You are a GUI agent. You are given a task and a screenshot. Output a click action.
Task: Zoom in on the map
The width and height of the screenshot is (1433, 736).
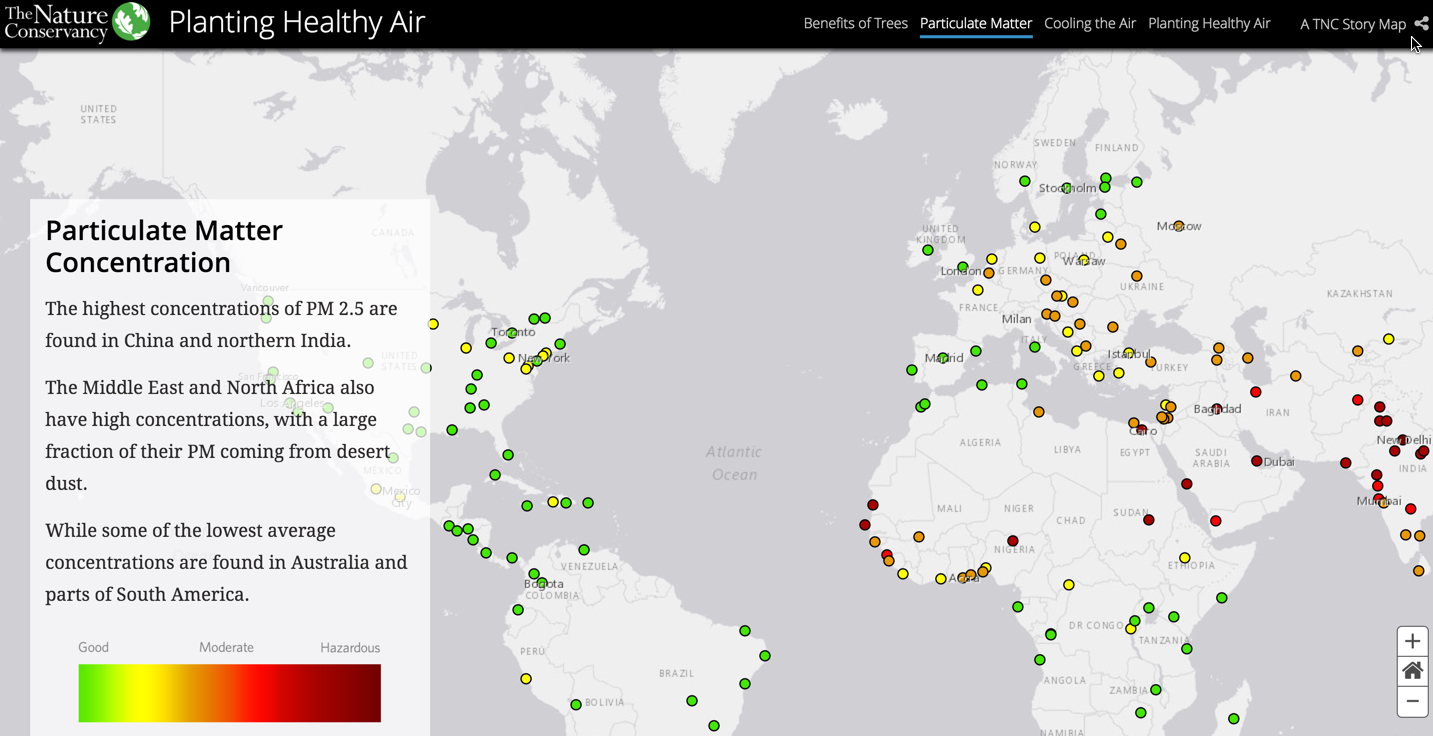1412,642
